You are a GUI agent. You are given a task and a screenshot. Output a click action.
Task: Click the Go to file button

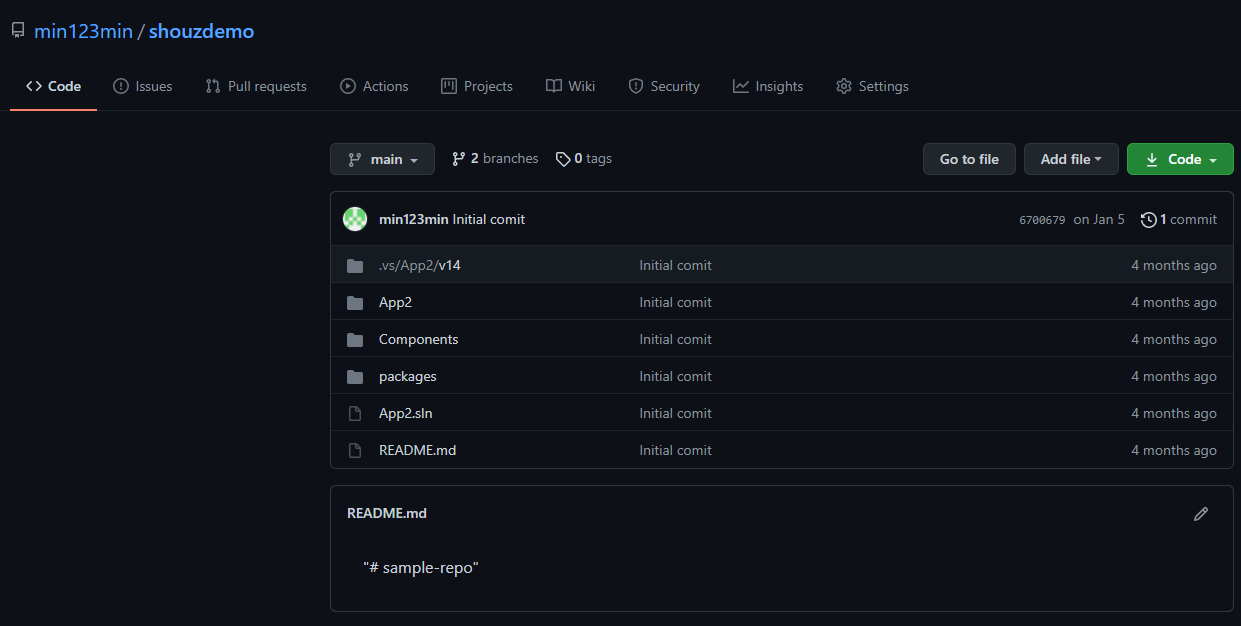(x=969, y=159)
